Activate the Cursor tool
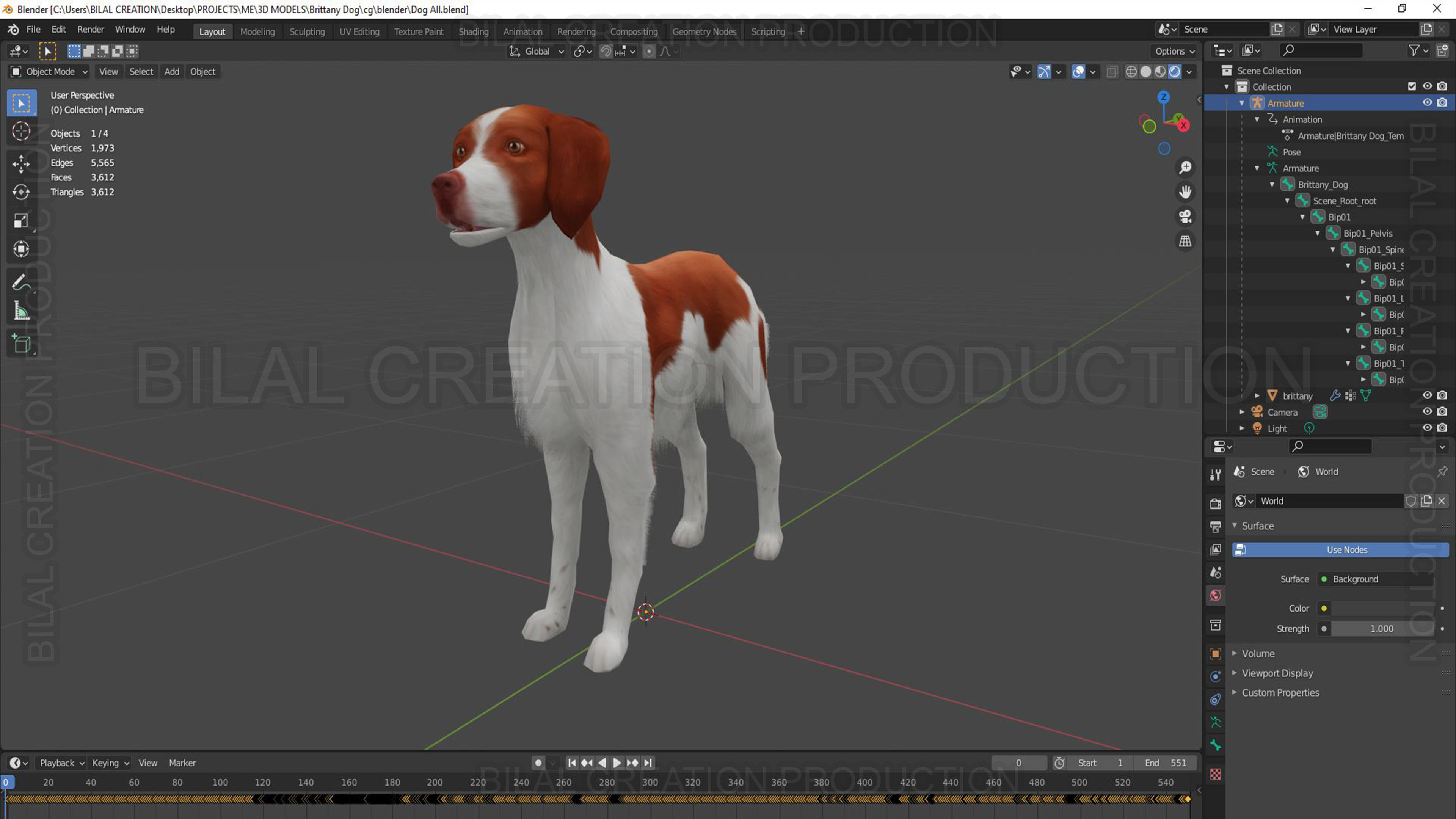This screenshot has height=819, width=1456. (22, 131)
